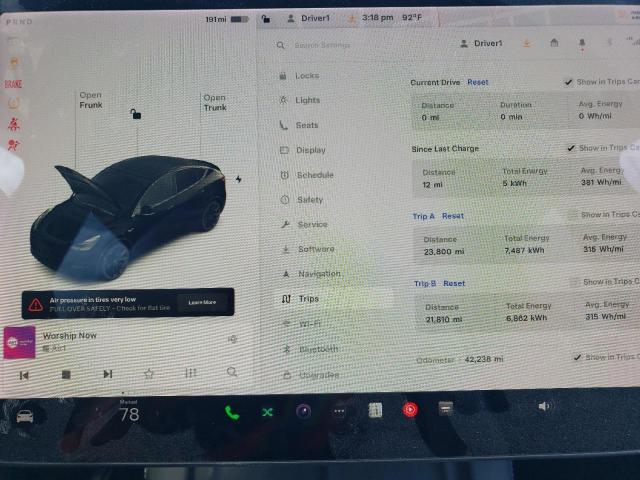Open the Upgrades menu item
The image size is (640, 480).
312,375
